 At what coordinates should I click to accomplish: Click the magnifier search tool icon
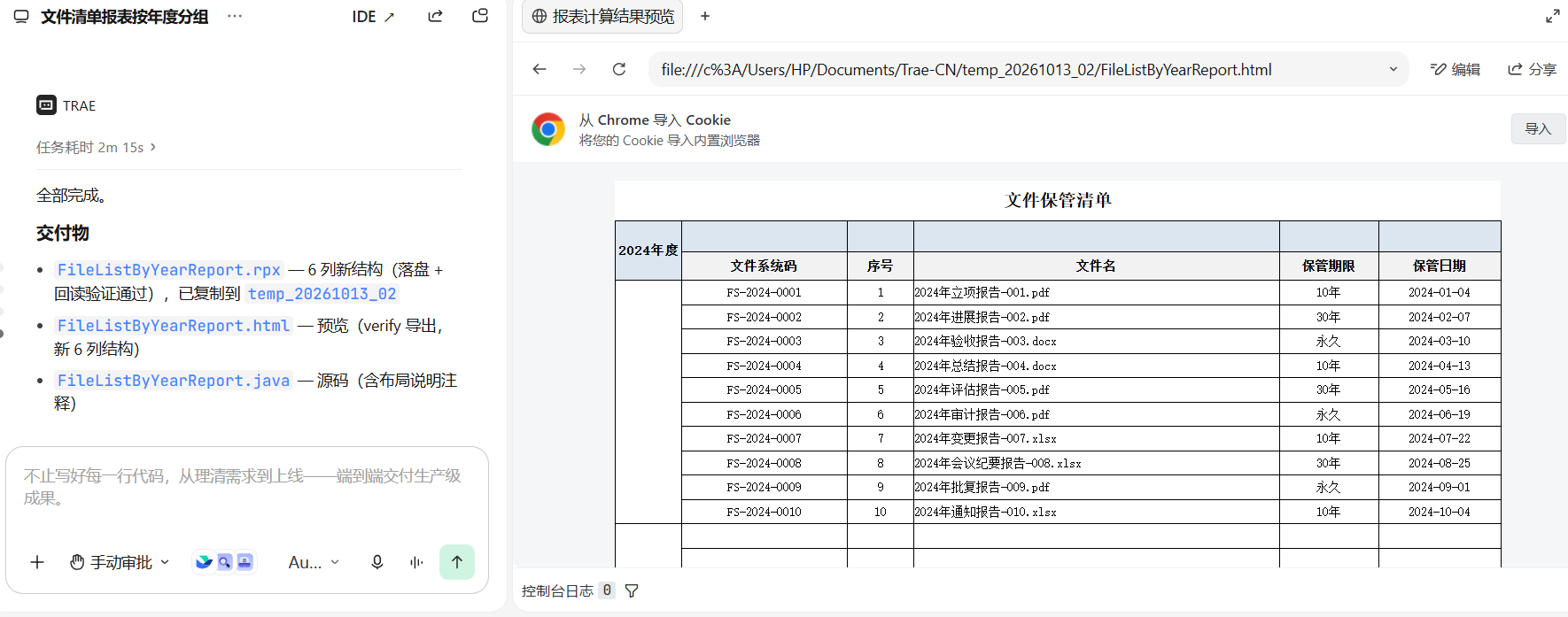[x=225, y=562]
